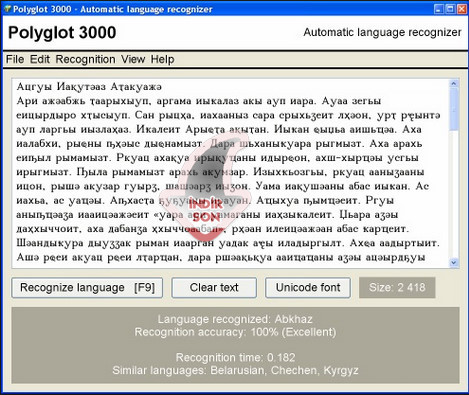
Task: Click the 'Automatic language recognizer' header subtitle
Action: pyautogui.click(x=382, y=32)
